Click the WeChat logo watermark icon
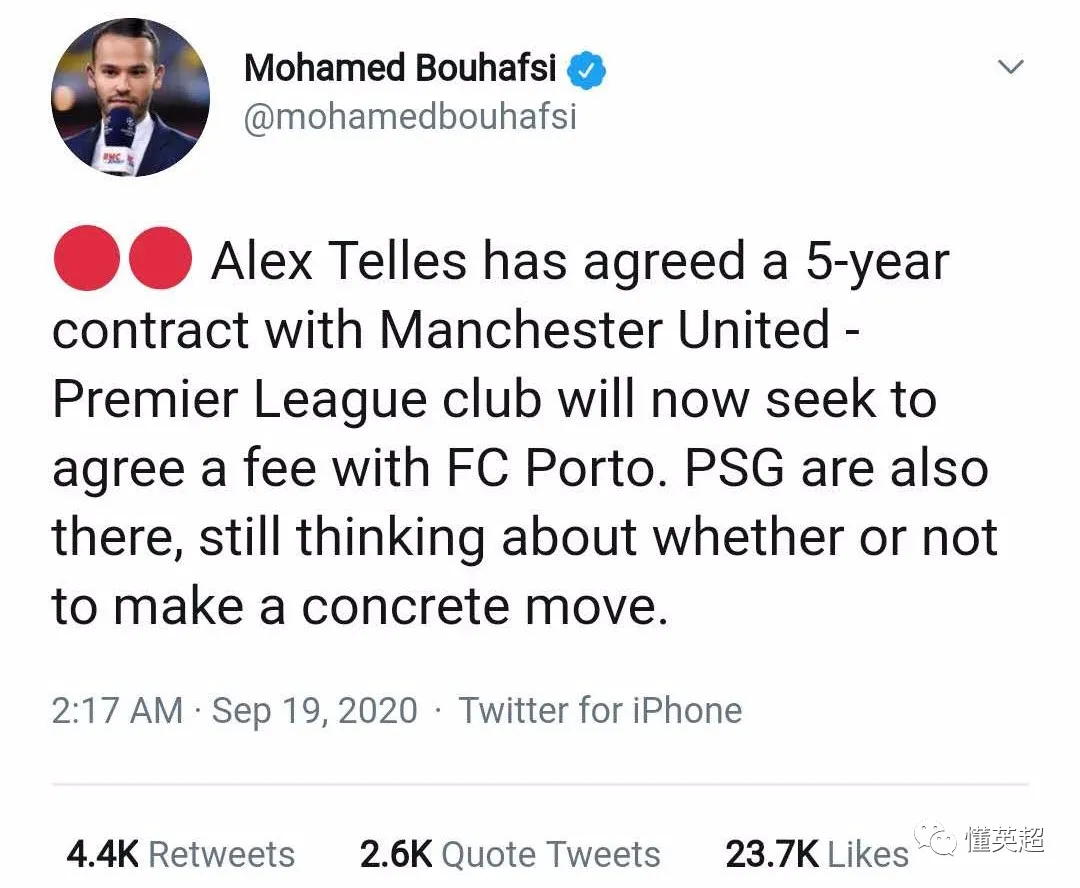 [x=933, y=838]
